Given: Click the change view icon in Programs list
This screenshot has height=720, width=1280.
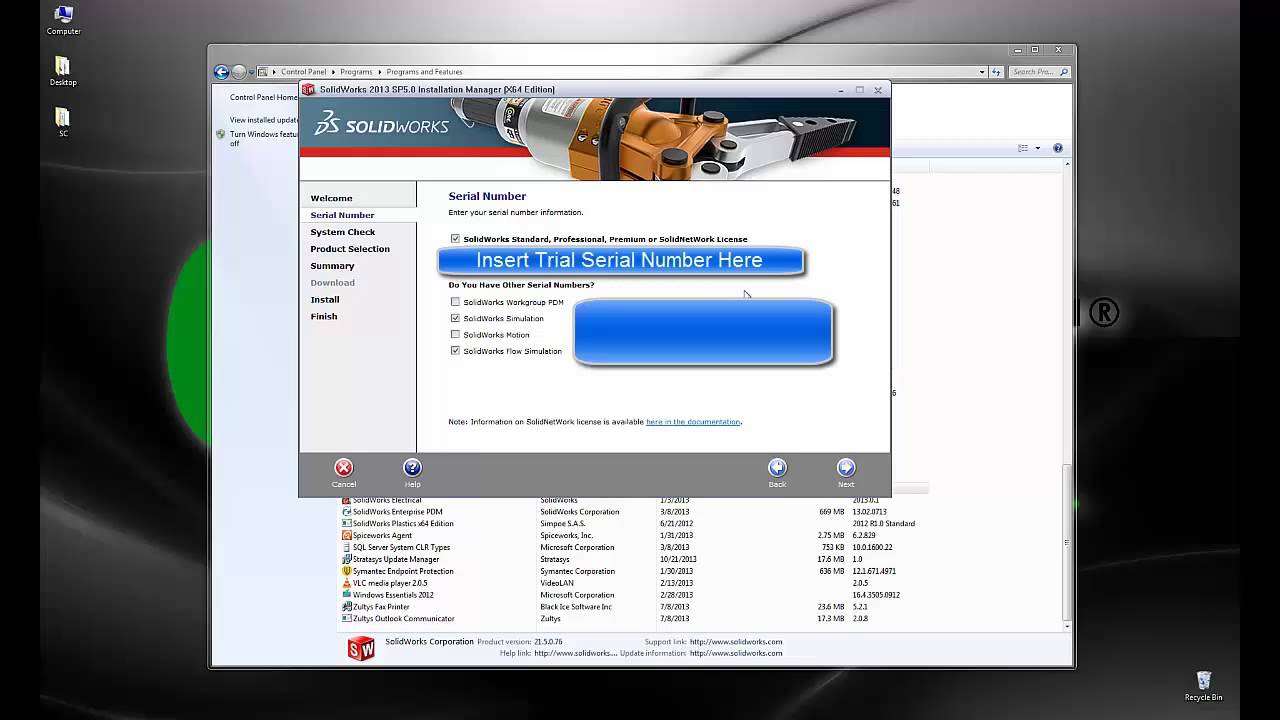Looking at the screenshot, I should pos(1023,148).
